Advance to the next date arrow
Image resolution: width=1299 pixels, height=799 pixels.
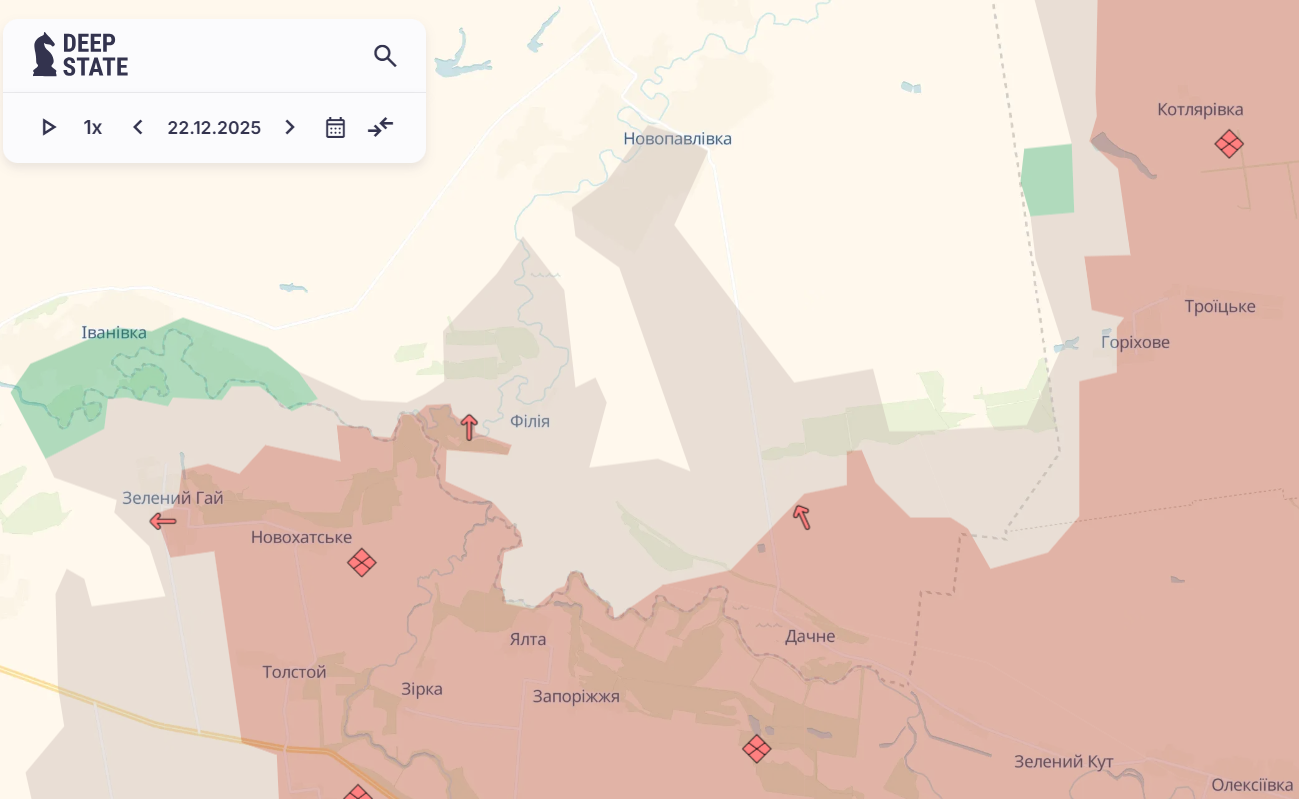point(290,127)
